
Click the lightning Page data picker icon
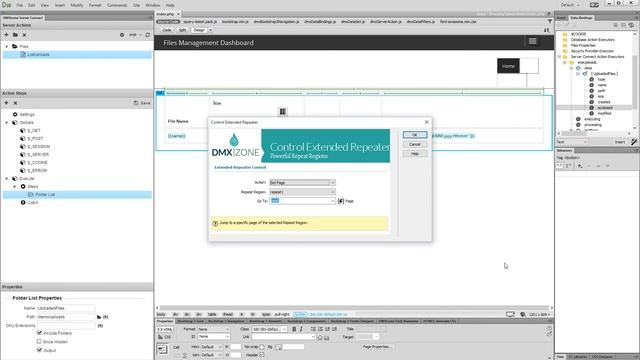click(x=341, y=201)
